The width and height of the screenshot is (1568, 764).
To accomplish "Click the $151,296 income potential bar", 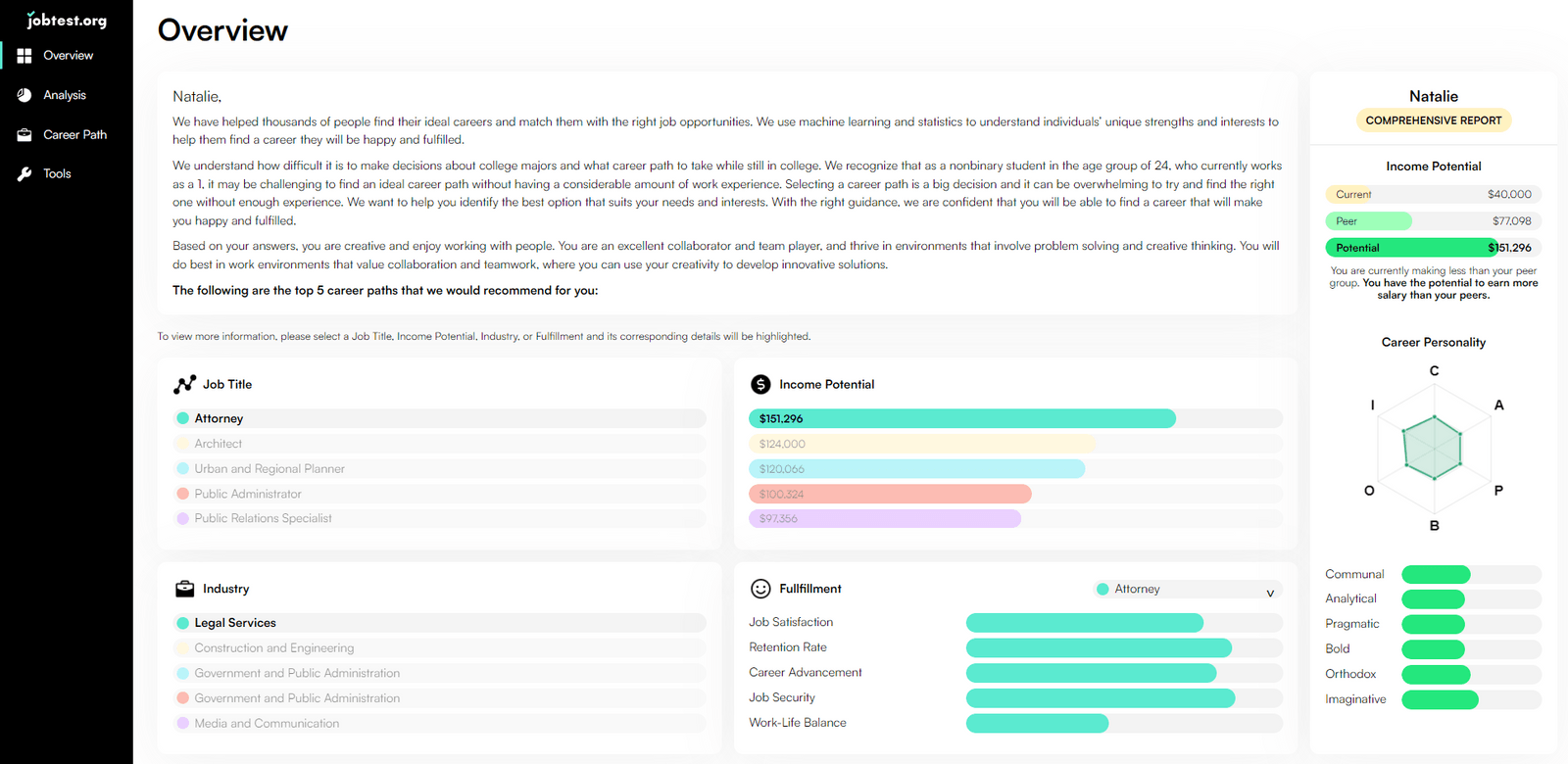I will coord(962,418).
